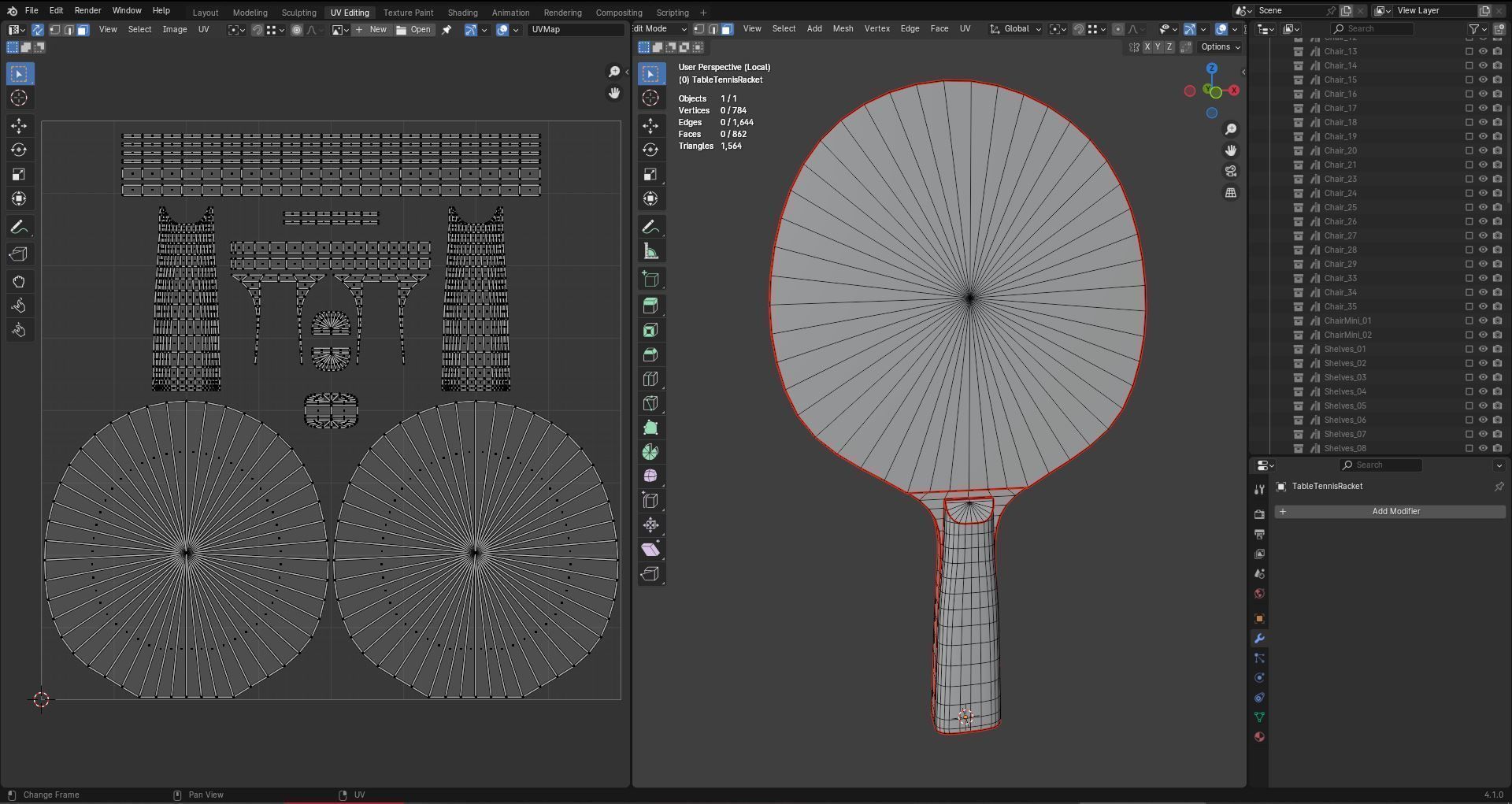Select the Smooth vertices tool
The image size is (1512, 804).
pyautogui.click(x=650, y=476)
